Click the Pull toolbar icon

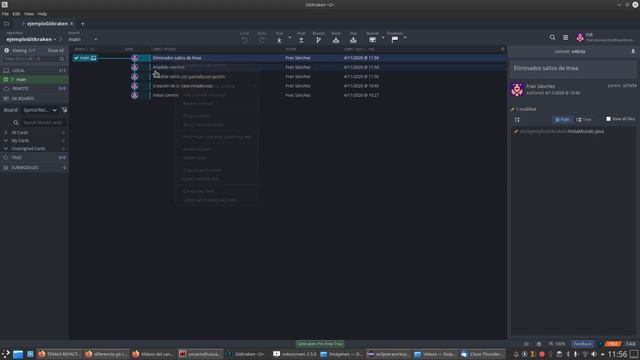click(x=279, y=40)
